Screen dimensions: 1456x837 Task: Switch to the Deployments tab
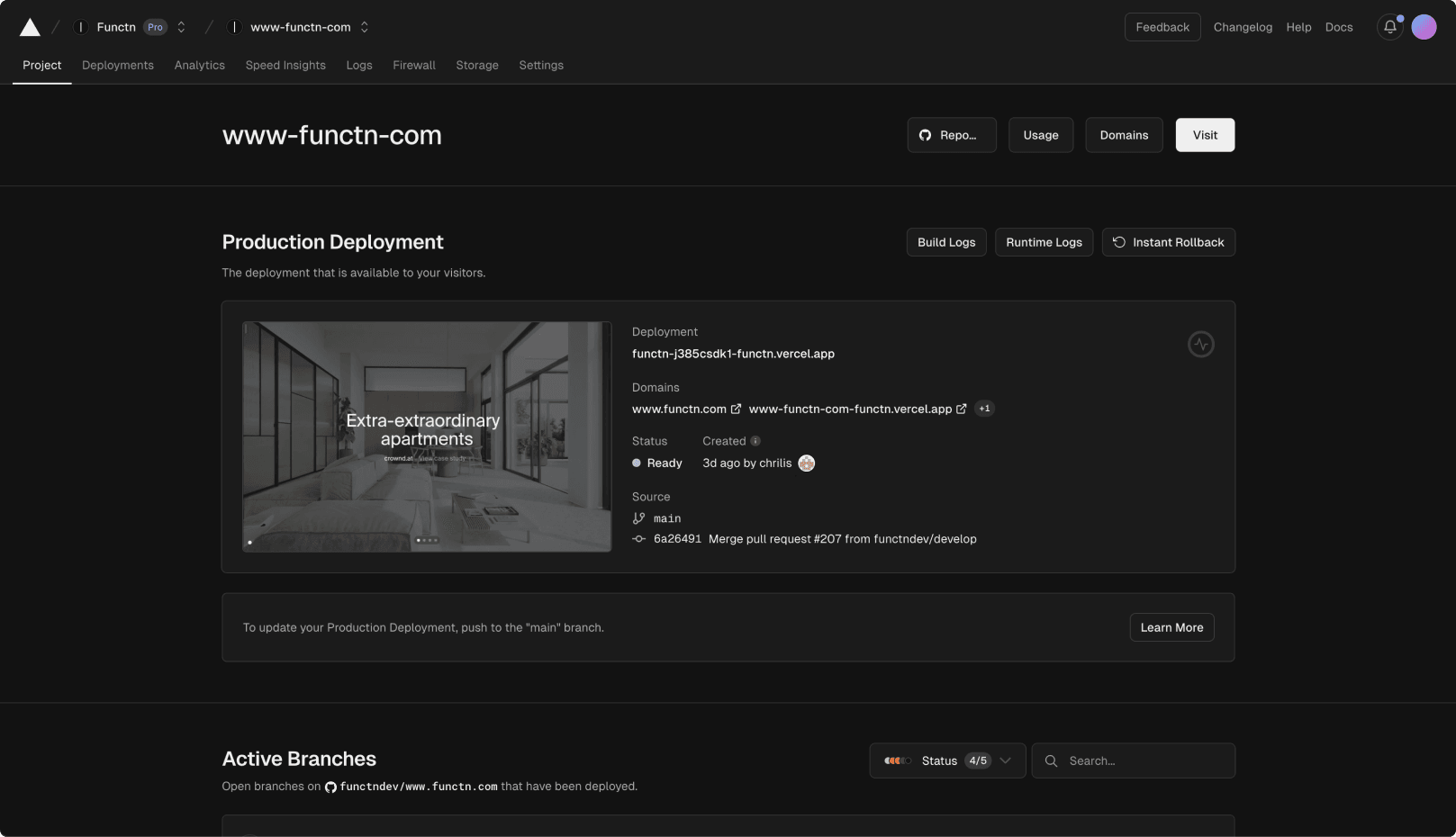(118, 66)
